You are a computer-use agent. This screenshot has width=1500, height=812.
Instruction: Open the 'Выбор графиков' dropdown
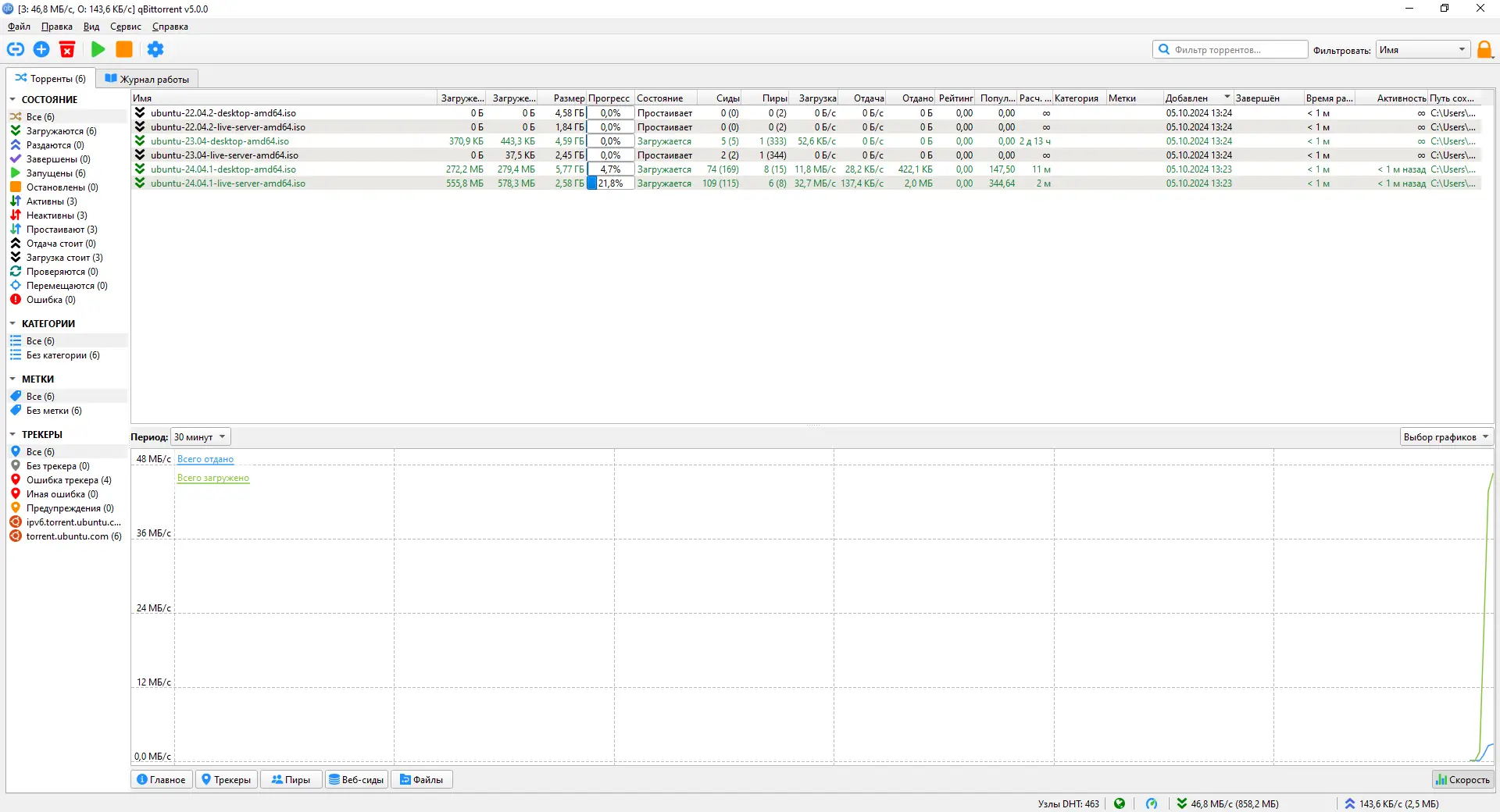pos(1446,437)
